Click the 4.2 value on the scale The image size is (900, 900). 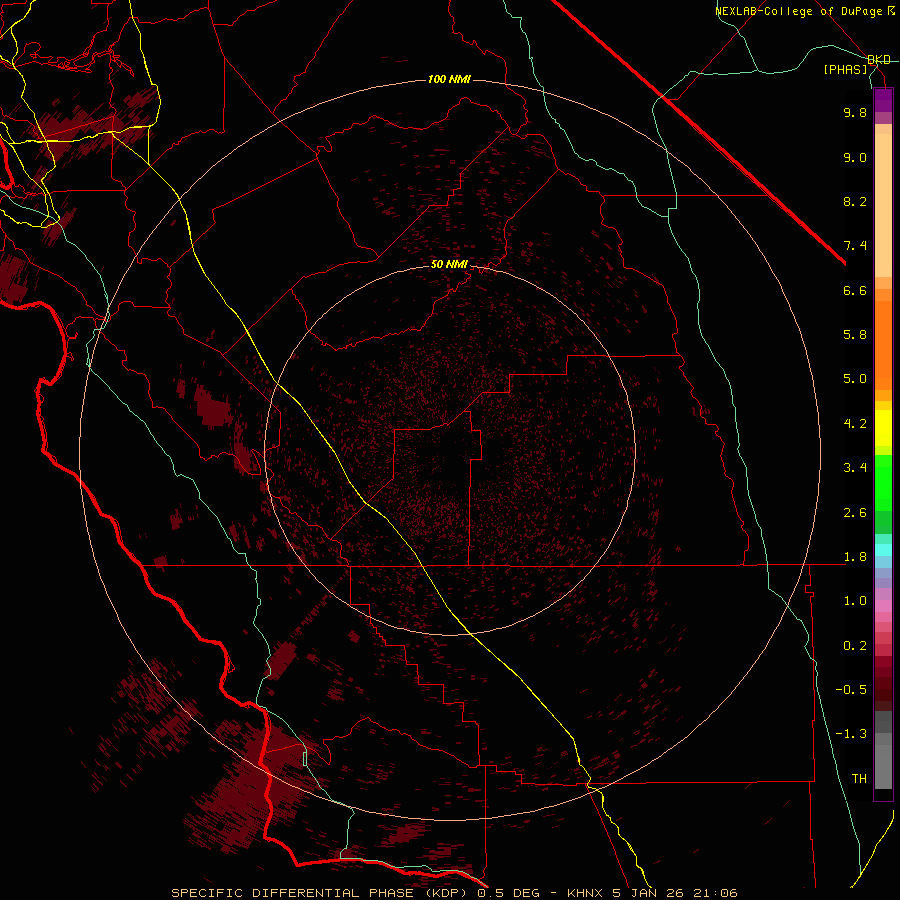[855, 424]
